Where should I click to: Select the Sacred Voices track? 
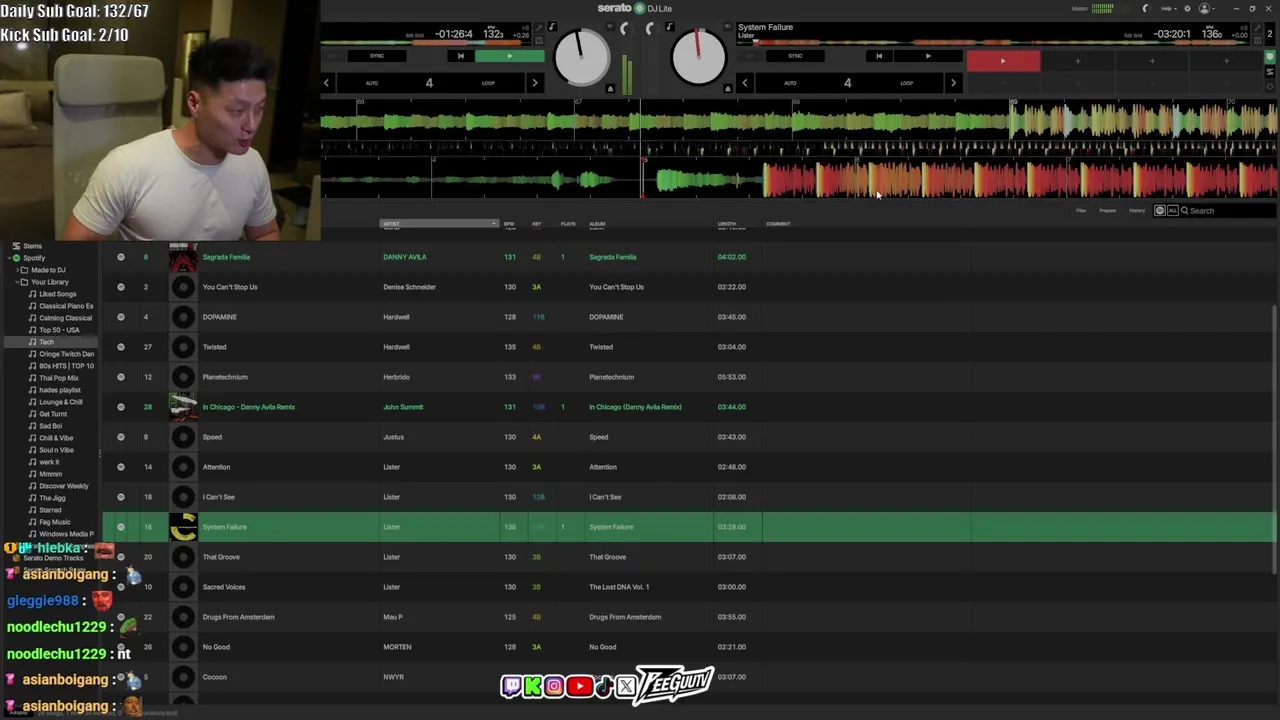[x=689, y=587]
